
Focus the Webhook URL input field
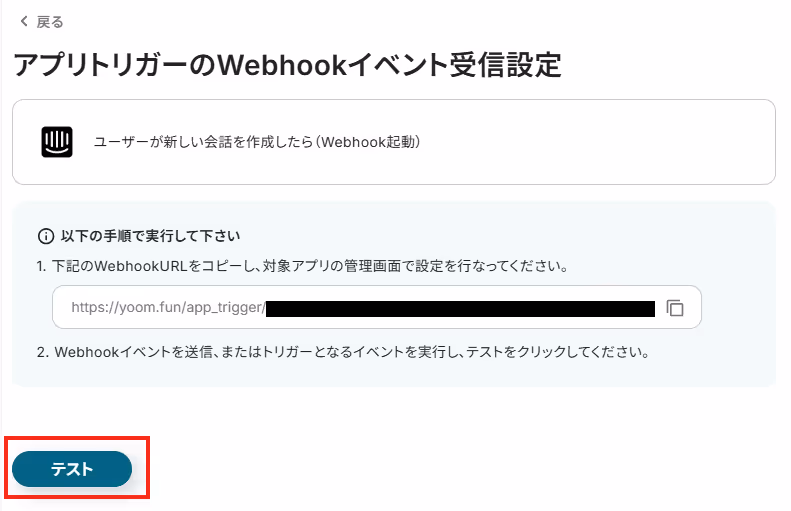377,307
